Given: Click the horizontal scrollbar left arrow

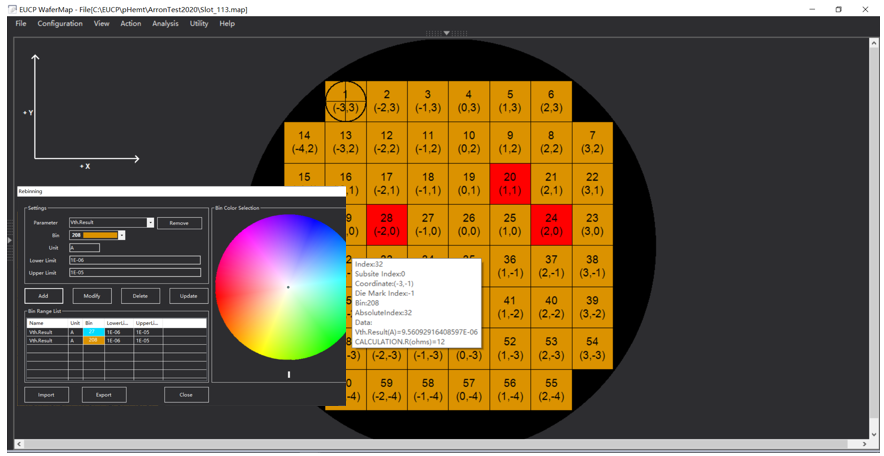Looking at the screenshot, I should click(18, 444).
